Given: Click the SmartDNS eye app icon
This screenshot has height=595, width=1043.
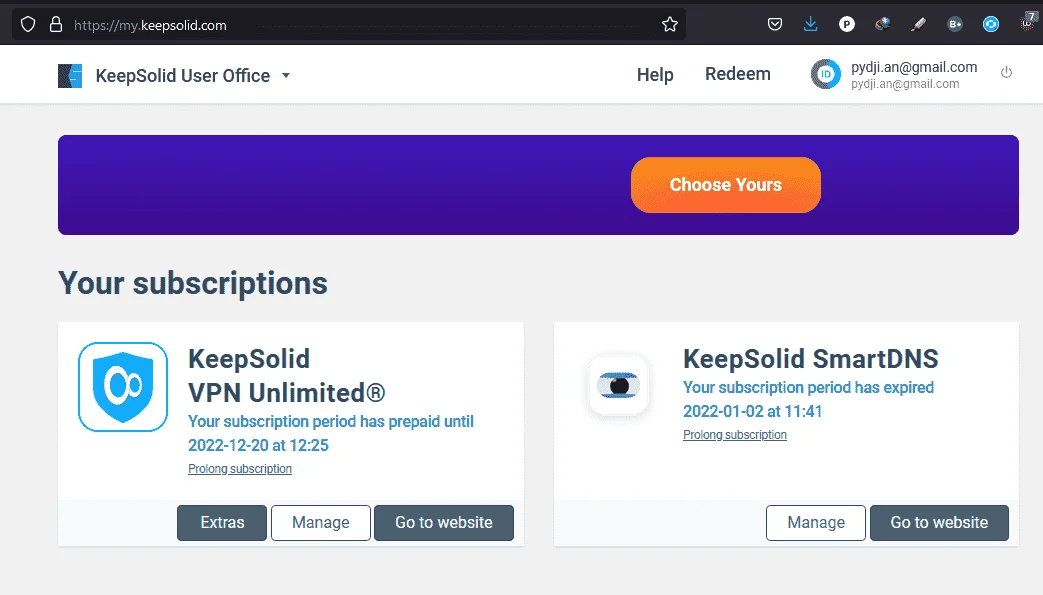Looking at the screenshot, I should pos(619,385).
